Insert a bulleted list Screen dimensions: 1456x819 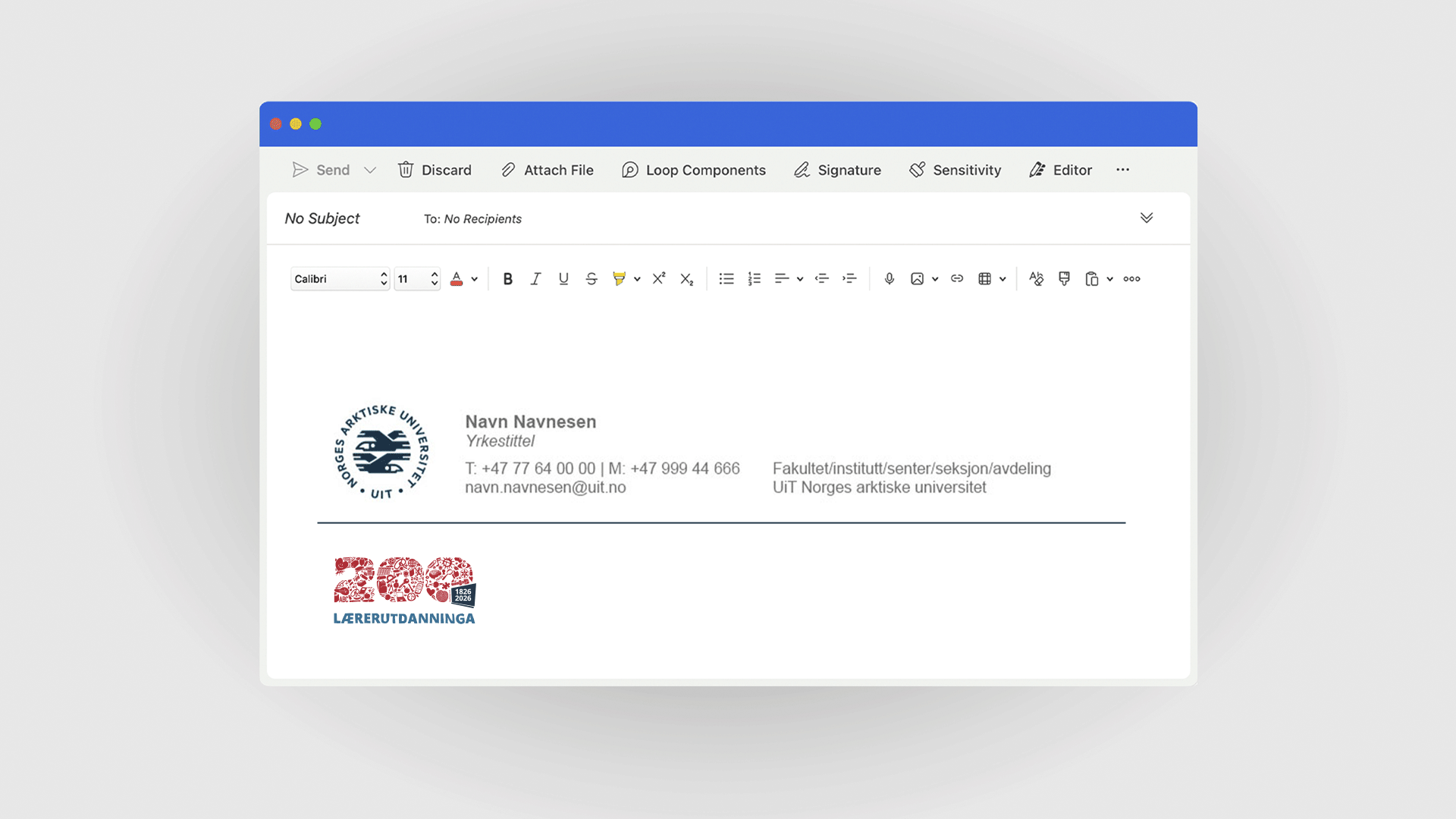pyautogui.click(x=726, y=279)
